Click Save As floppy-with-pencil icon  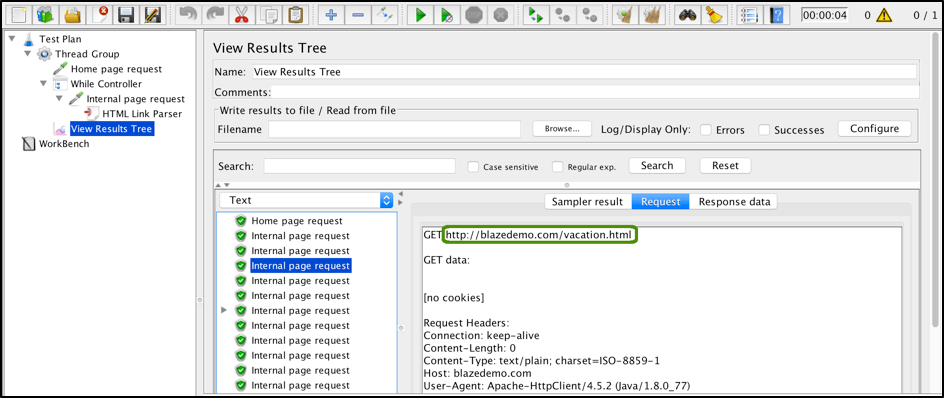pyautogui.click(x=153, y=14)
